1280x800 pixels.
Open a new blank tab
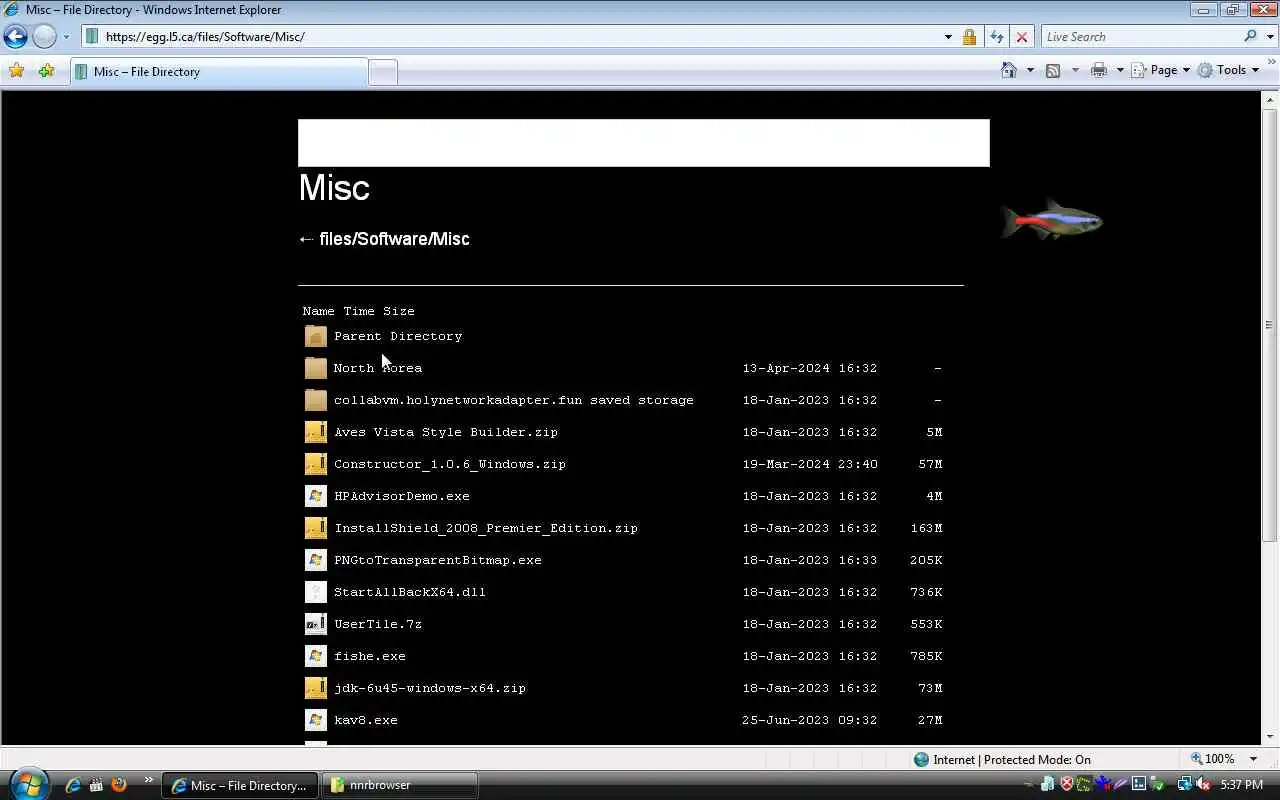383,72
